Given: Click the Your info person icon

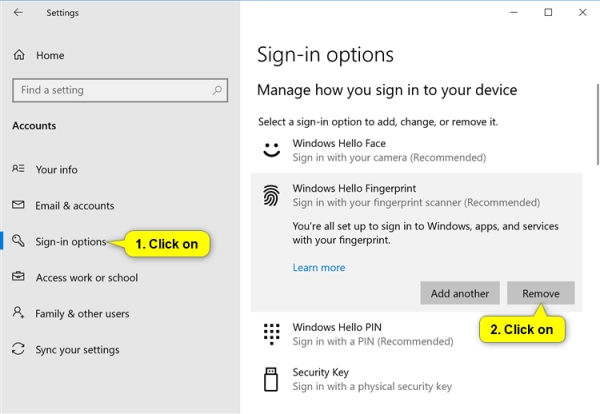Looking at the screenshot, I should 18,169.
